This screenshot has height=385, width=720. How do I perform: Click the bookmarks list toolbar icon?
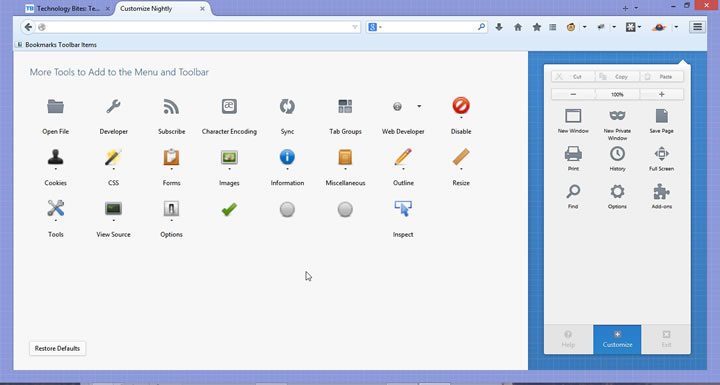(552, 27)
